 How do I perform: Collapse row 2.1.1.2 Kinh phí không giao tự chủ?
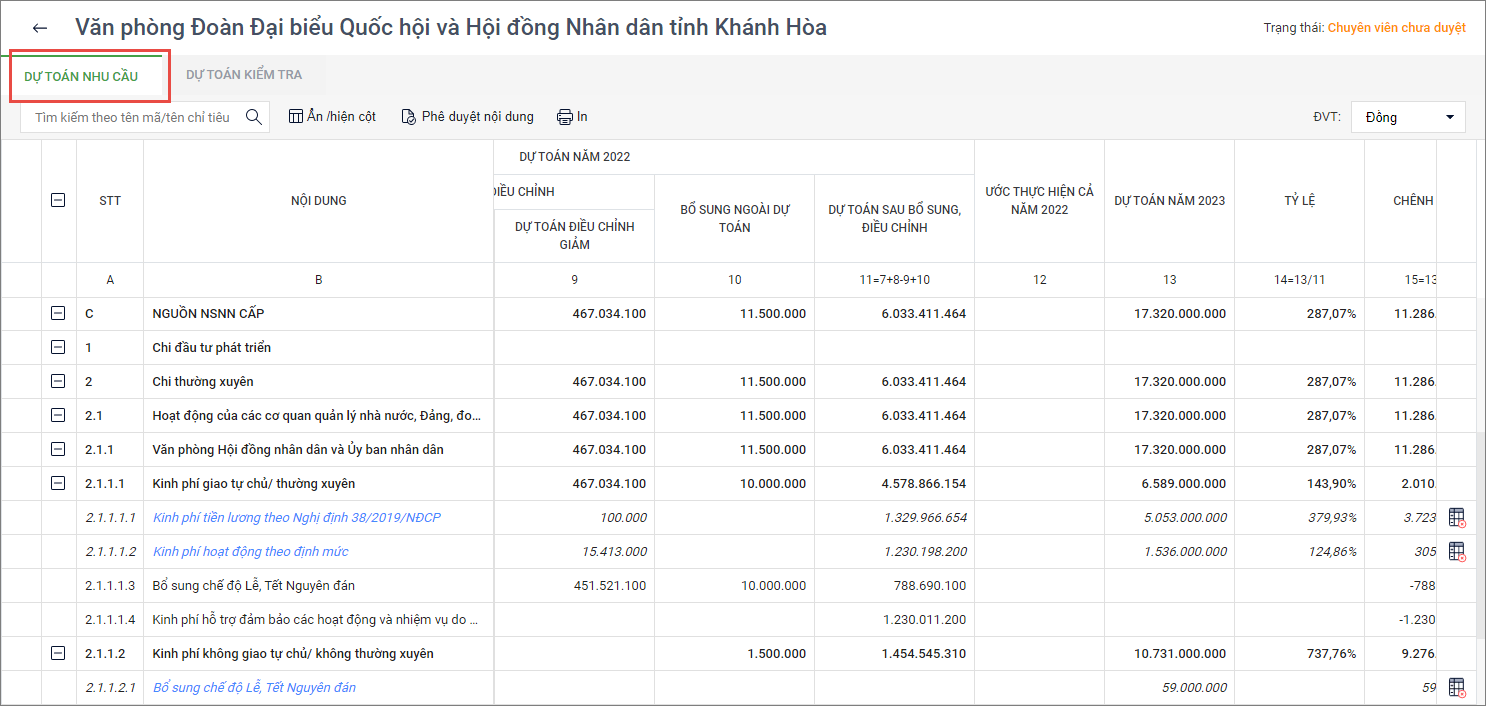58,654
